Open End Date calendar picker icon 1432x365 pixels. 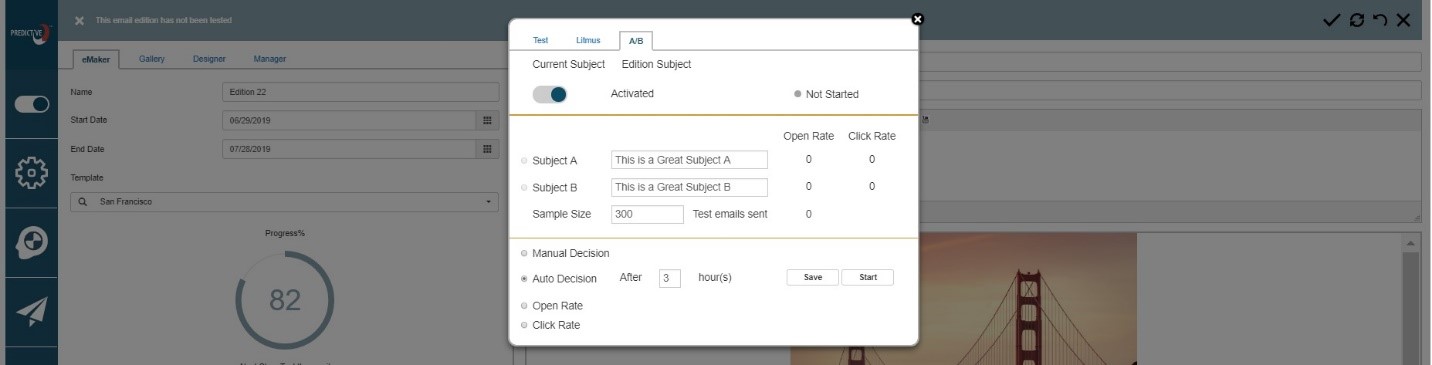[x=487, y=150]
